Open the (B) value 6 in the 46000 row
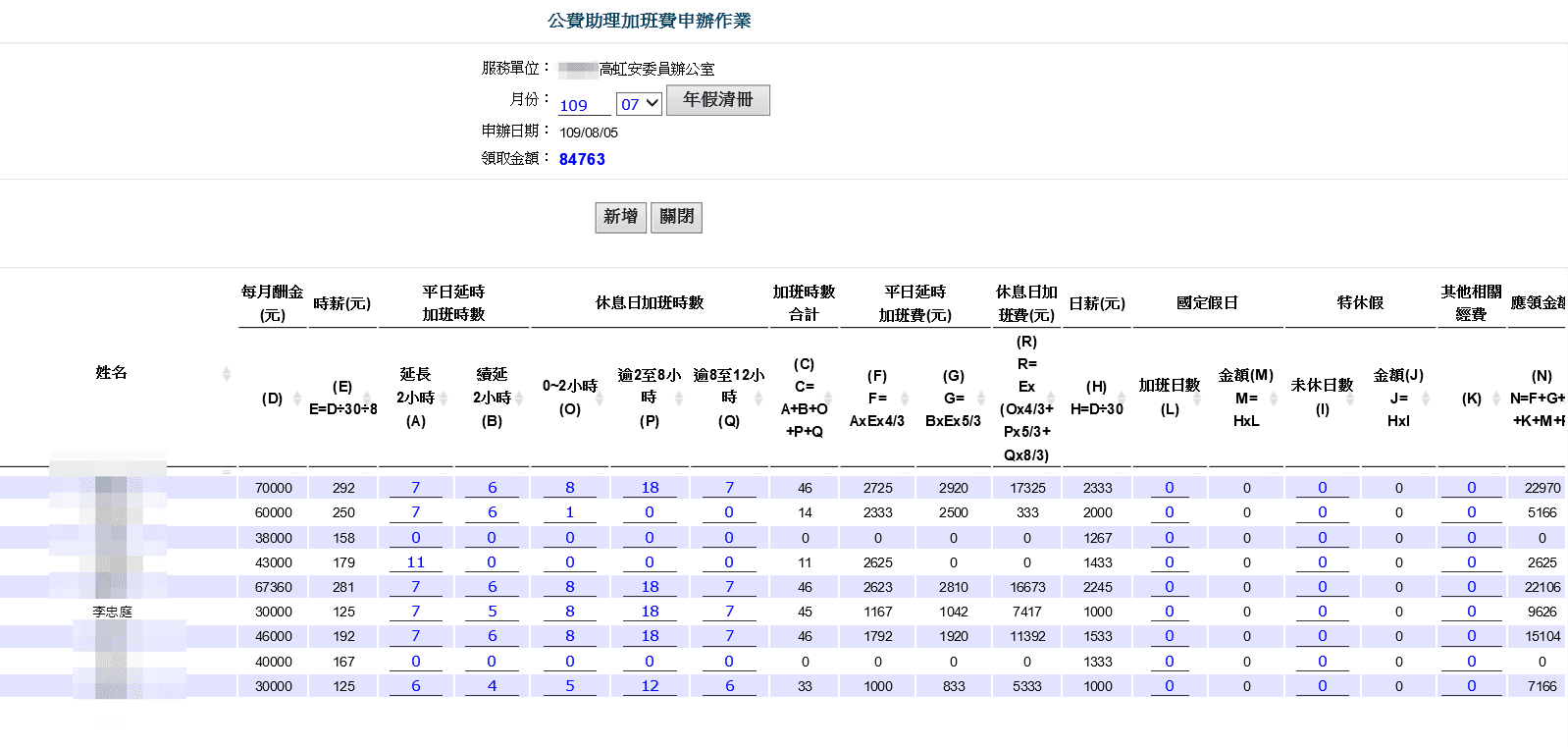 click(492, 636)
